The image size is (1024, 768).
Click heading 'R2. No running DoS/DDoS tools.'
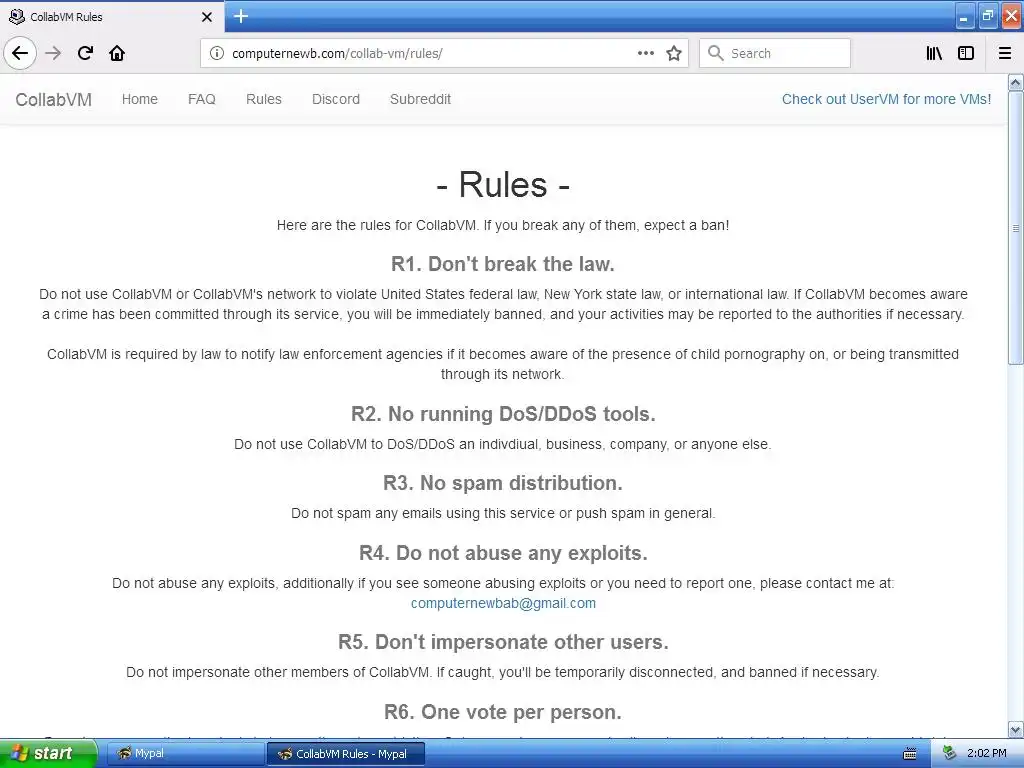coord(503,414)
